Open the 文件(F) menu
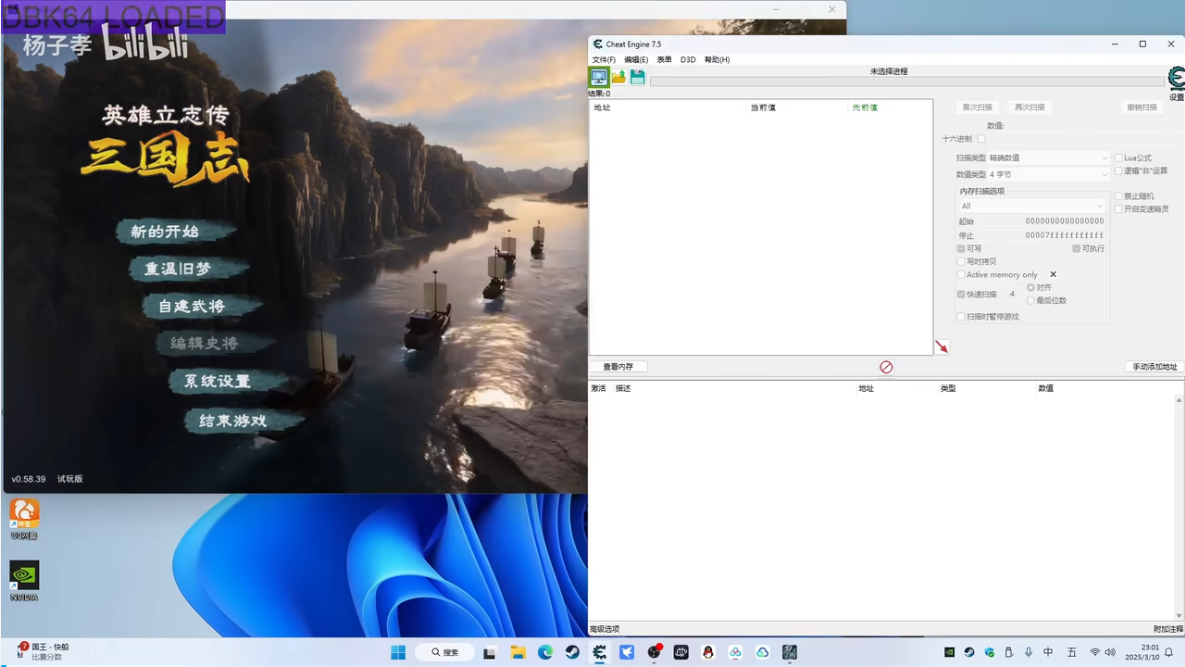The width and height of the screenshot is (1185, 667). [x=603, y=60]
